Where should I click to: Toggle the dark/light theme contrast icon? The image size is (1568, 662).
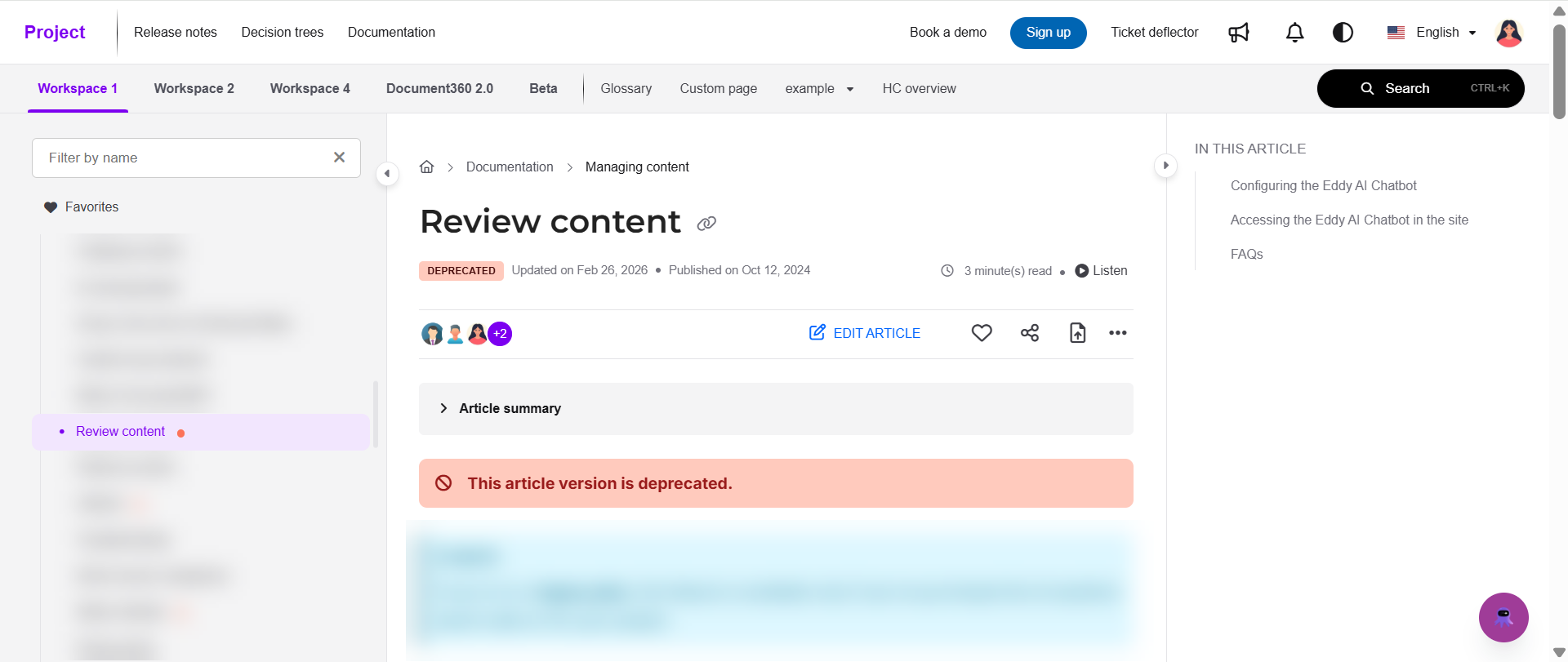[1343, 33]
